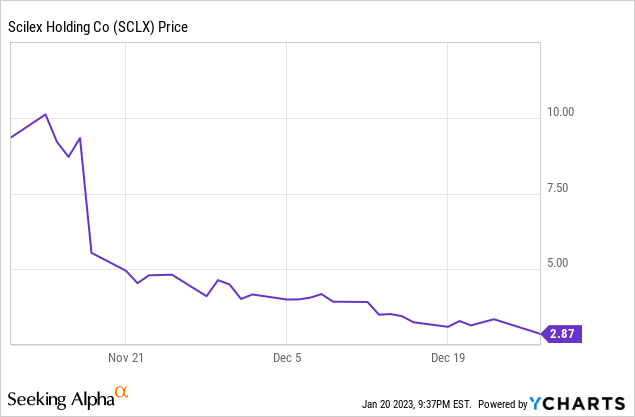Click the highest peak of the price line
The image size is (635, 417).
(x=45, y=114)
